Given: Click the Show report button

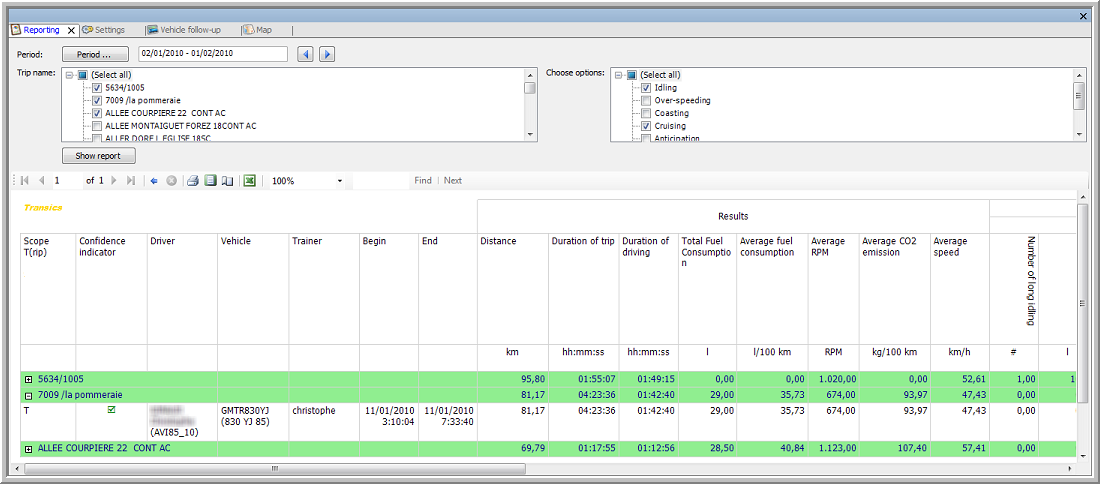Looking at the screenshot, I should pos(98,156).
